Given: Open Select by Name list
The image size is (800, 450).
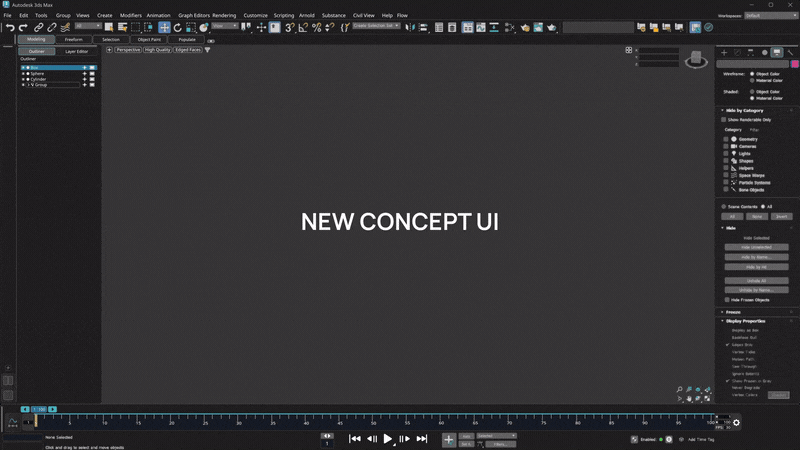Looking at the screenshot, I should tap(122, 28).
